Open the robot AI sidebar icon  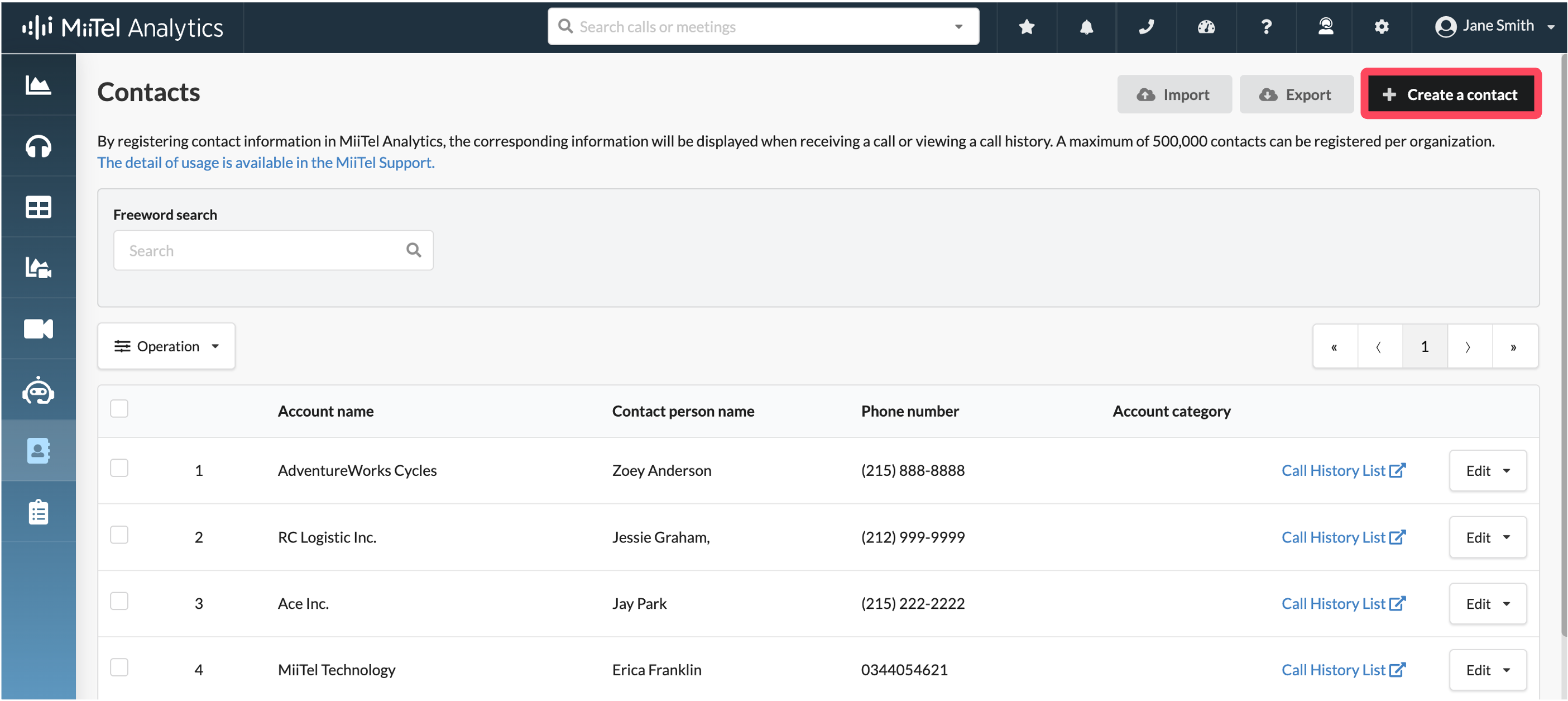[39, 390]
